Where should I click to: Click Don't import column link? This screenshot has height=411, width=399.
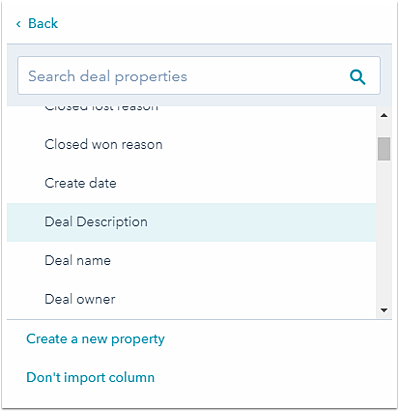click(90, 378)
